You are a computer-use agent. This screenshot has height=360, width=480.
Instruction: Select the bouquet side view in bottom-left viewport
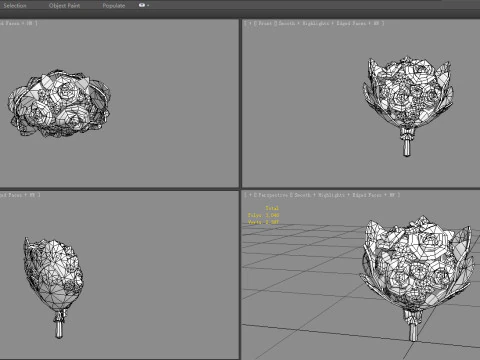pos(53,287)
